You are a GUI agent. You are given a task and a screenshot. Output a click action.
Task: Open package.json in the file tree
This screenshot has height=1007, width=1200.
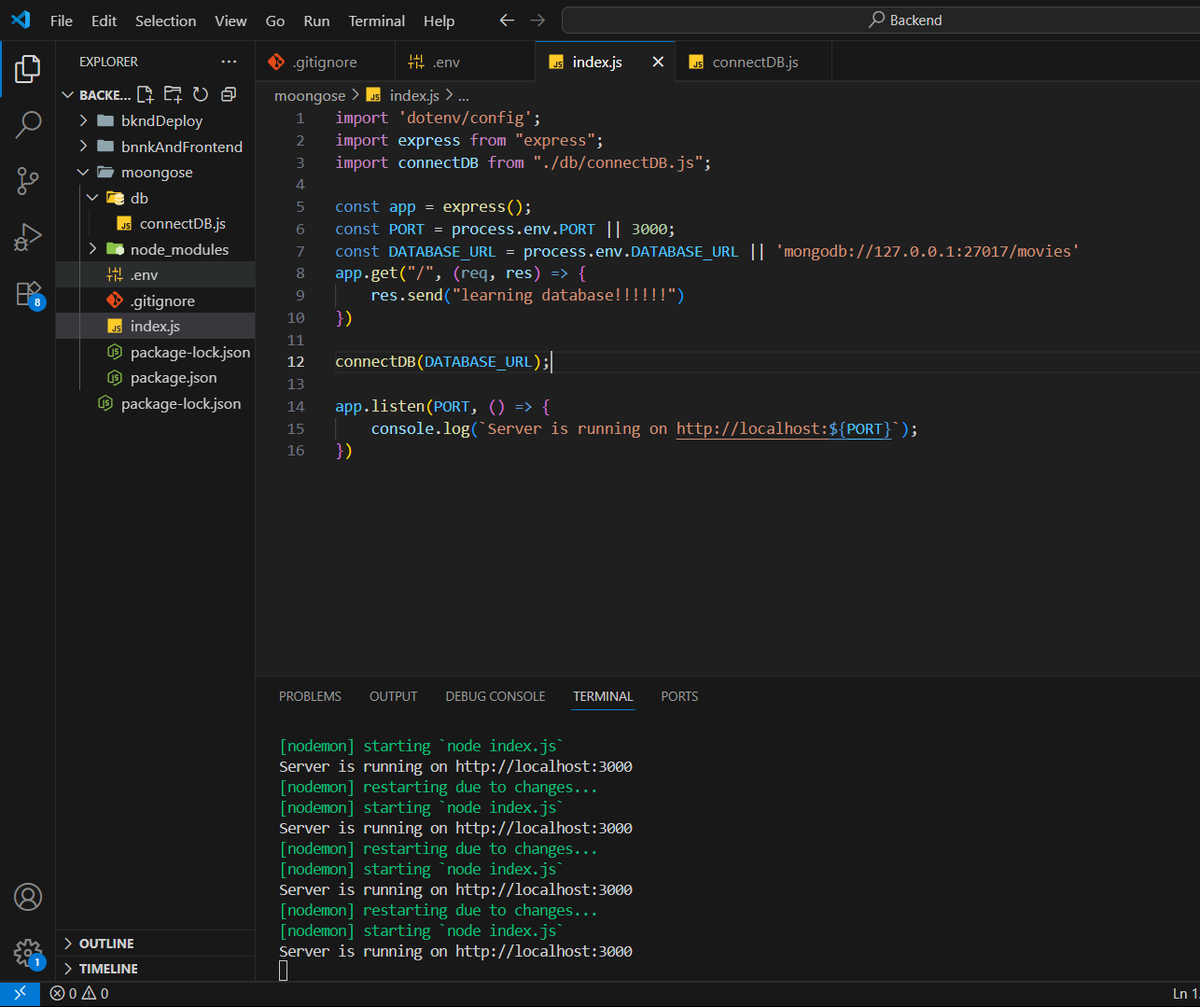pos(155,378)
